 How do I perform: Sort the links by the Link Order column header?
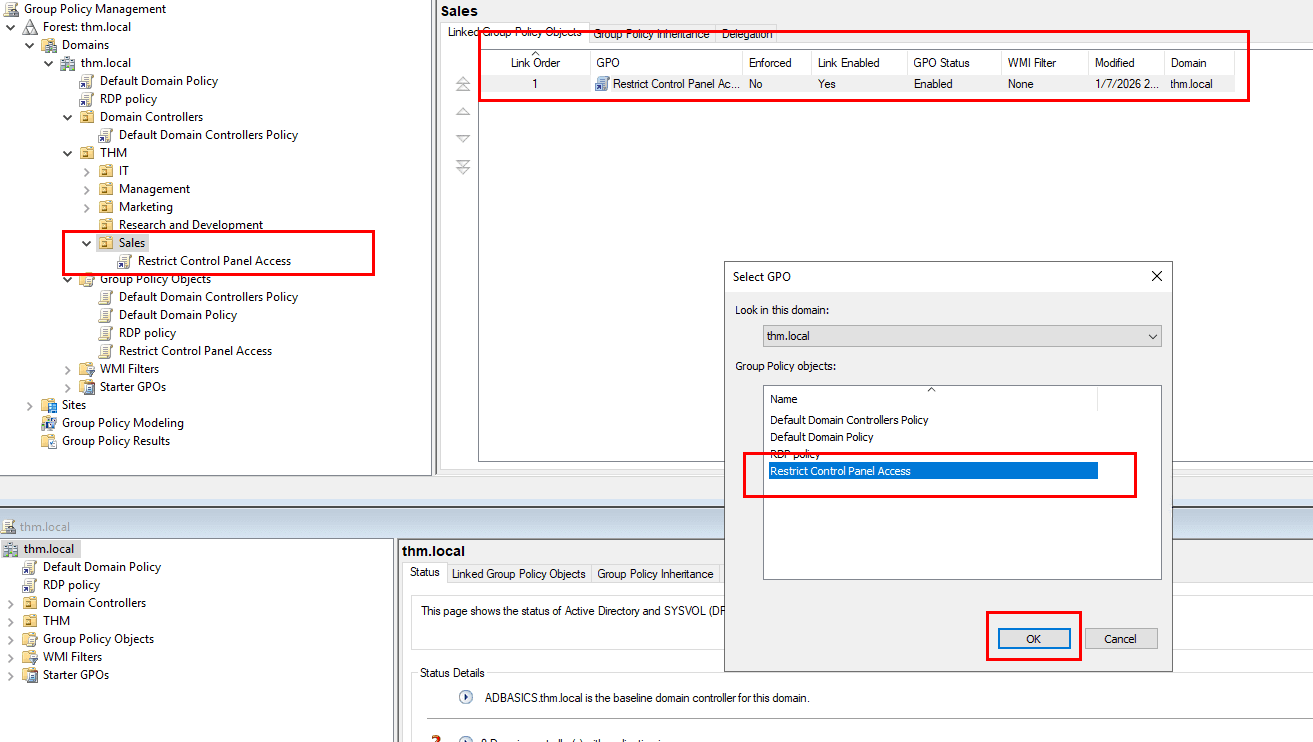click(535, 63)
